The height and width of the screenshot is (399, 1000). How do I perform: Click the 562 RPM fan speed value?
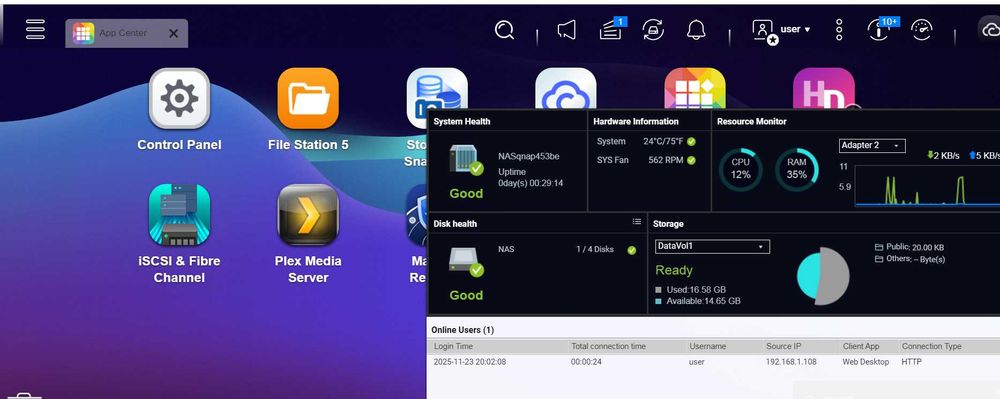pyautogui.click(x=665, y=160)
